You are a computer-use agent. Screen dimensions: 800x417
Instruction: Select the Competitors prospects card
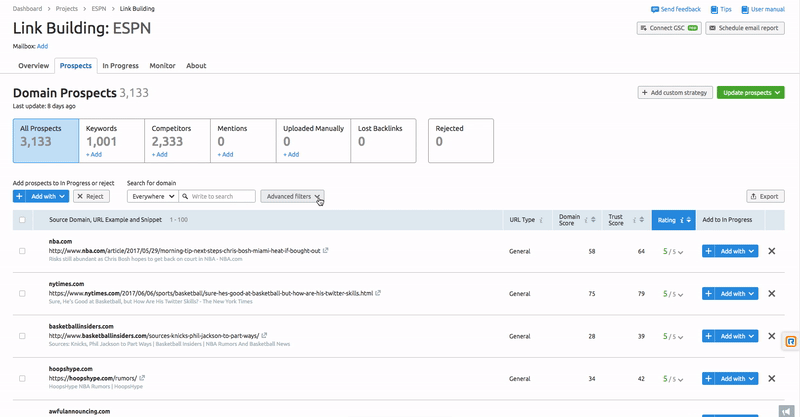click(x=178, y=141)
